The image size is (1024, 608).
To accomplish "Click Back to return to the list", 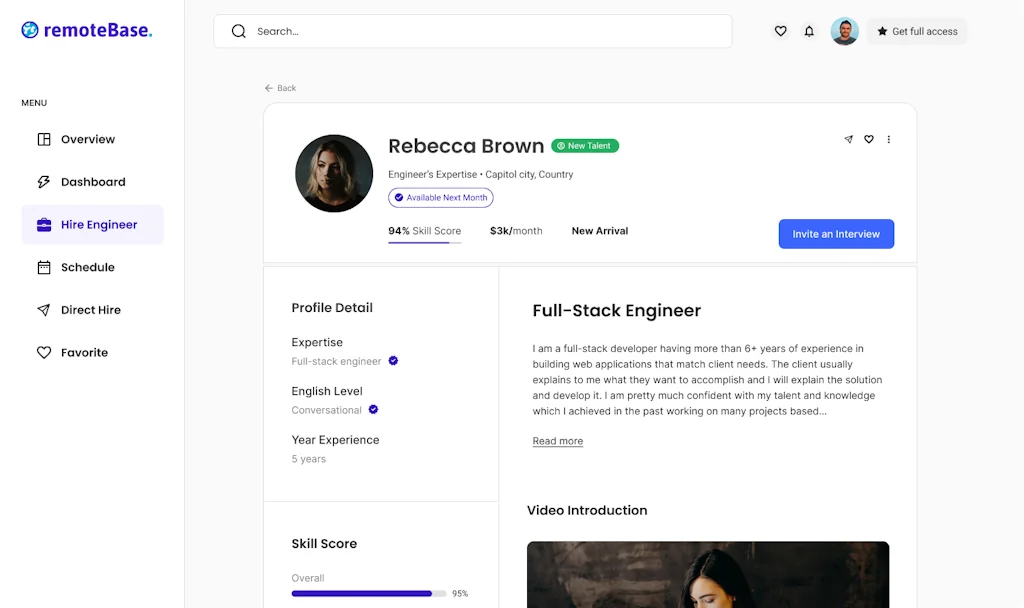I will 280,88.
